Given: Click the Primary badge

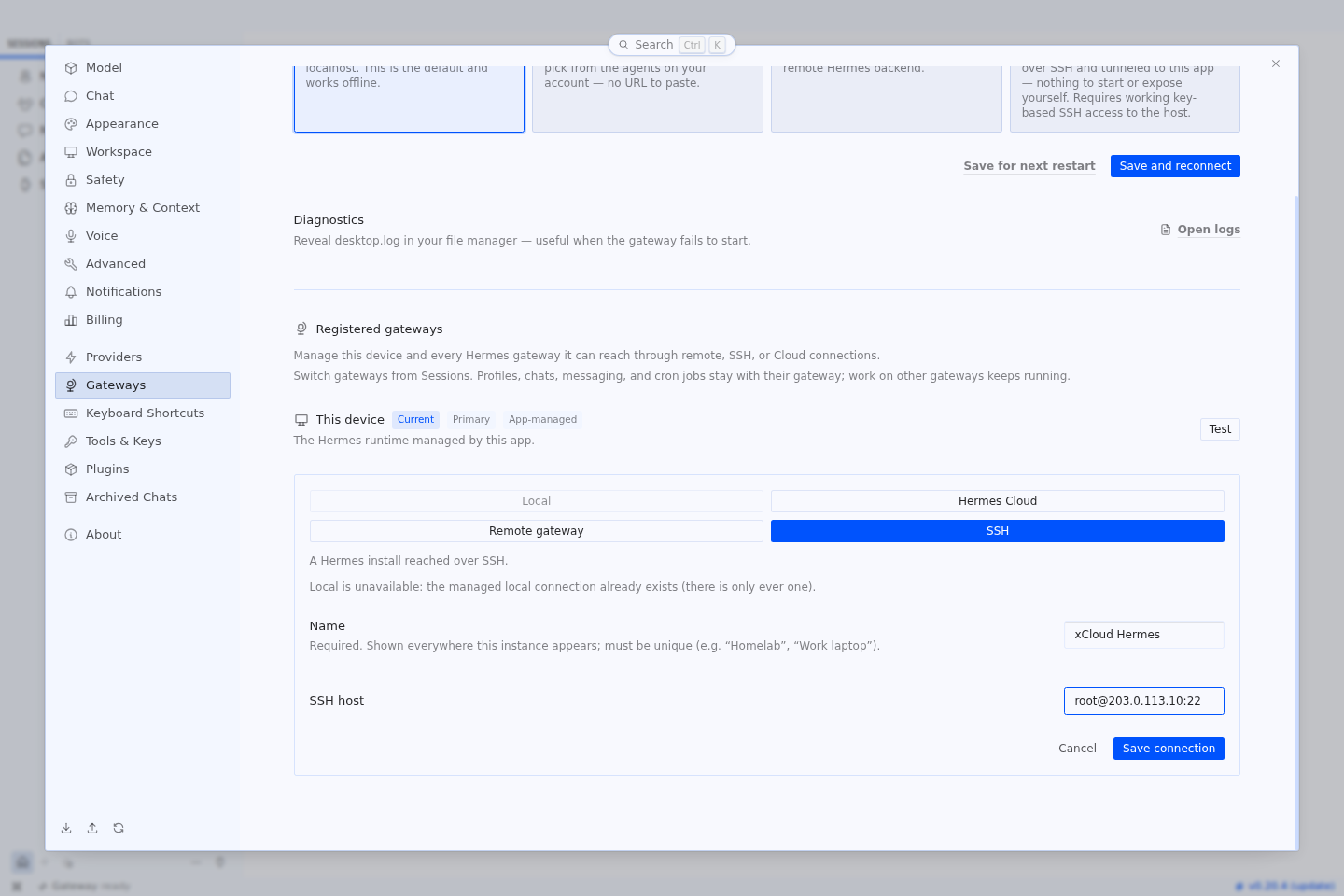Looking at the screenshot, I should (471, 420).
